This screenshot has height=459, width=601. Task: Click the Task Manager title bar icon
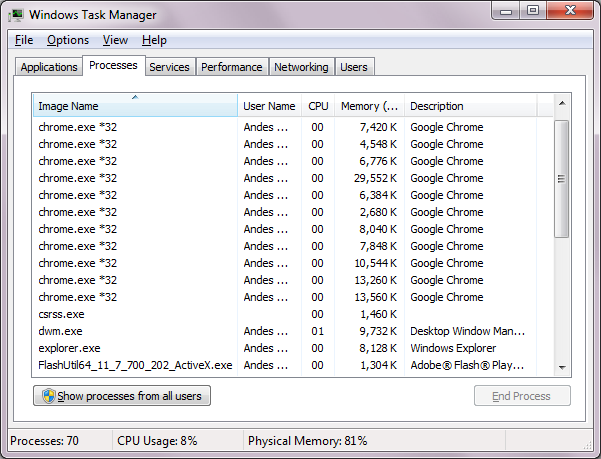pyautogui.click(x=17, y=13)
